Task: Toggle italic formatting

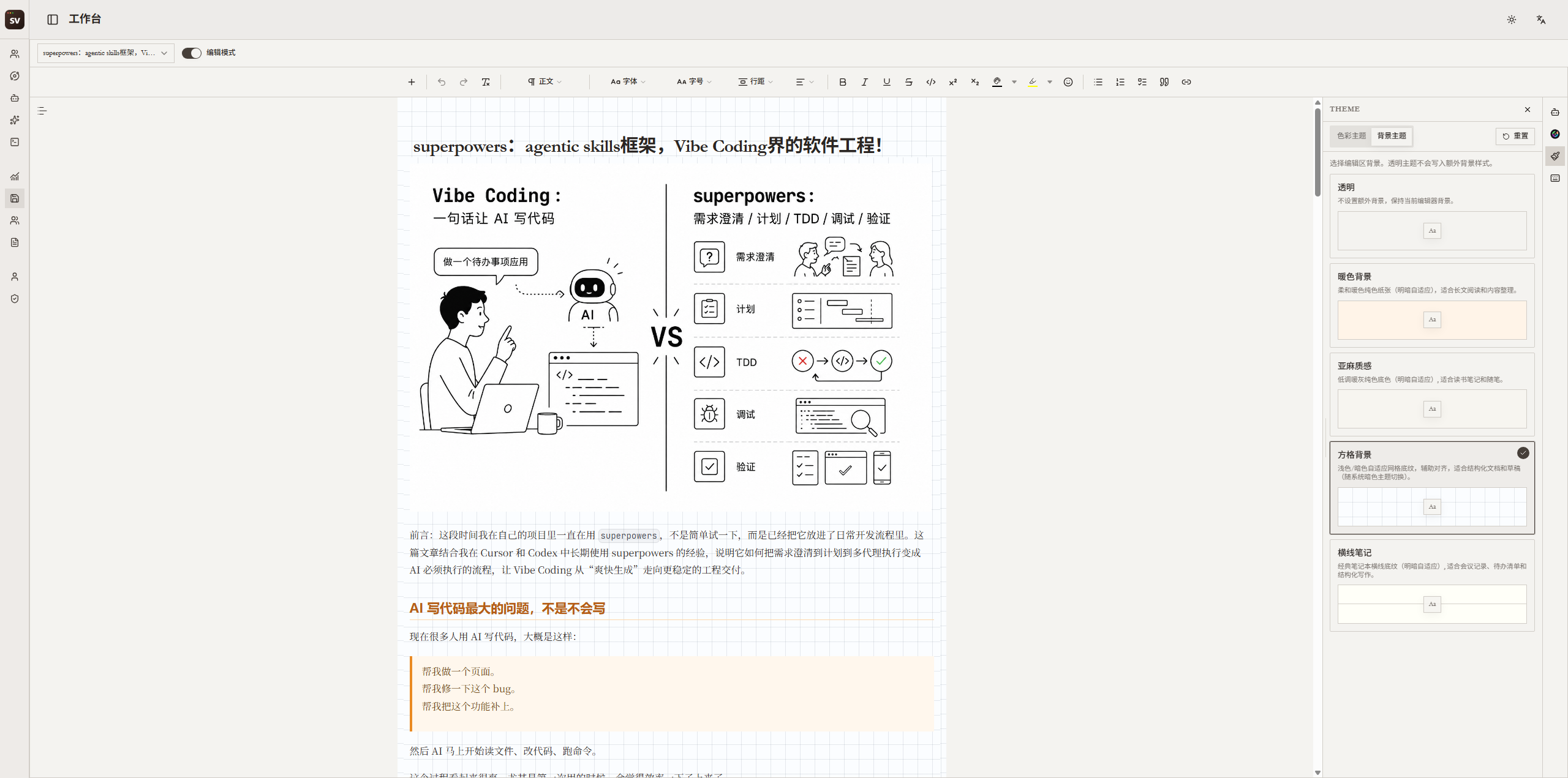Action: coord(865,82)
